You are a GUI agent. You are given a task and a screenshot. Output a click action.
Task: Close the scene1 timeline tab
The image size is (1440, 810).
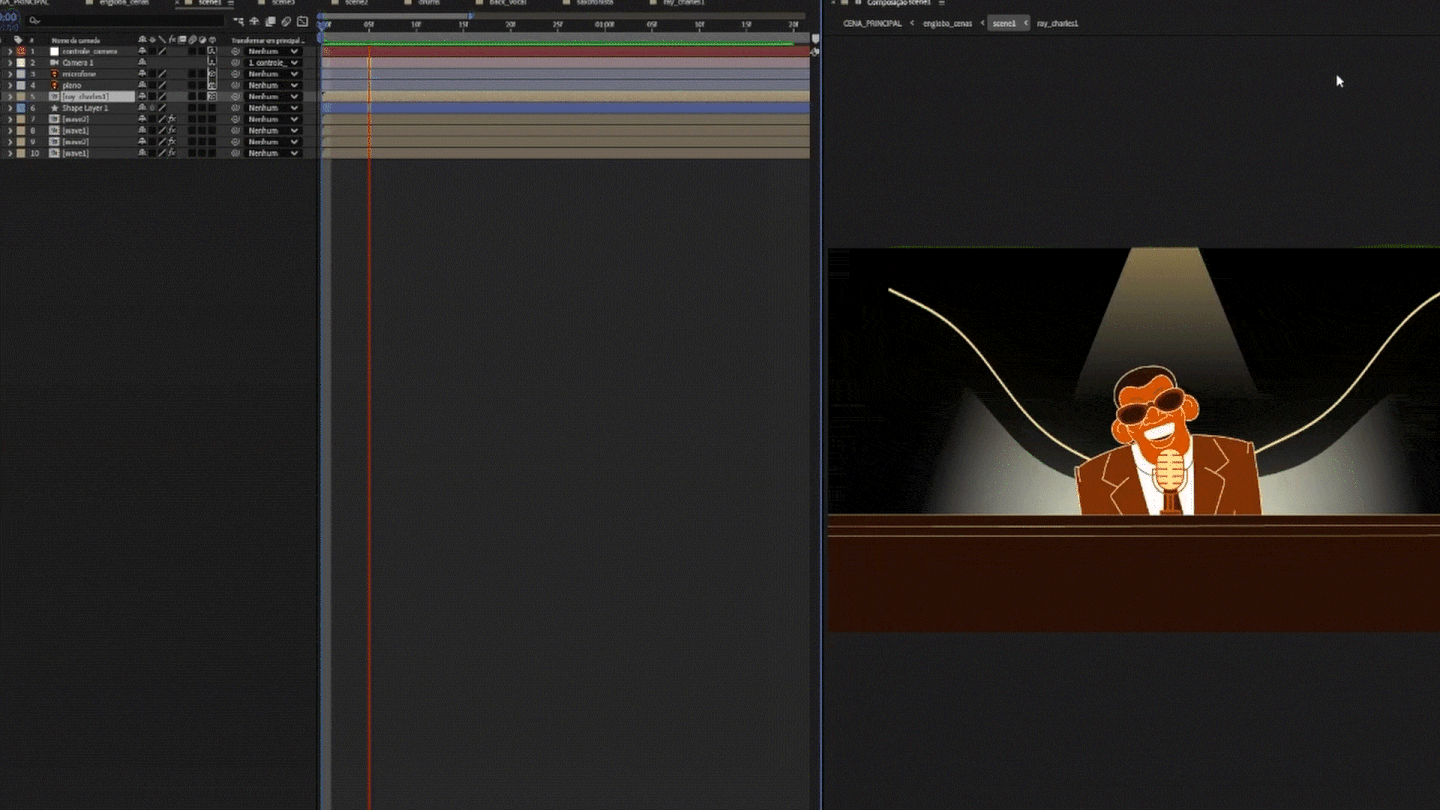coord(177,3)
